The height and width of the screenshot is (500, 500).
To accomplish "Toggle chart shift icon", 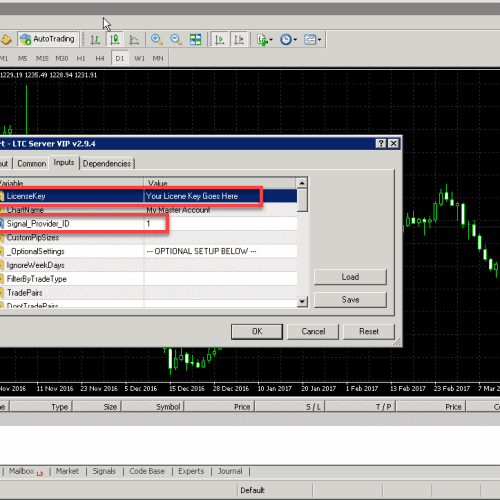I will (x=239, y=39).
